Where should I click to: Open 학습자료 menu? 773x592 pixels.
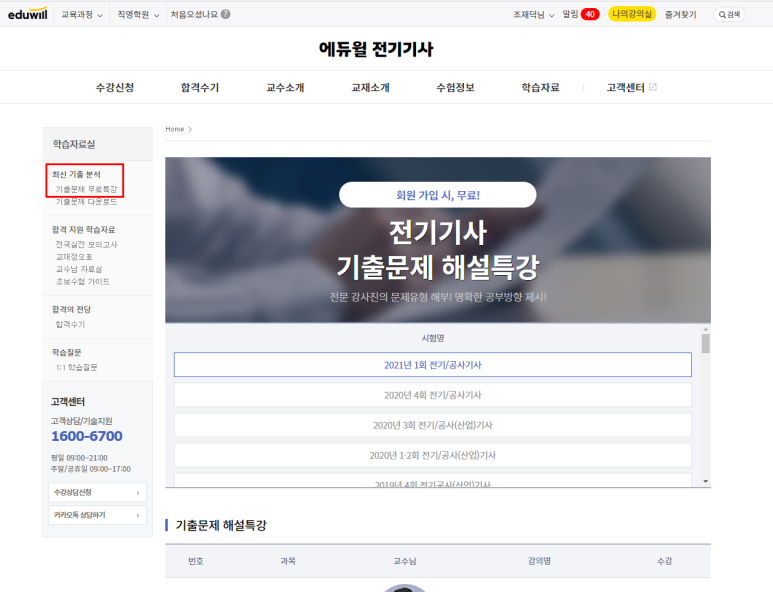click(x=540, y=87)
